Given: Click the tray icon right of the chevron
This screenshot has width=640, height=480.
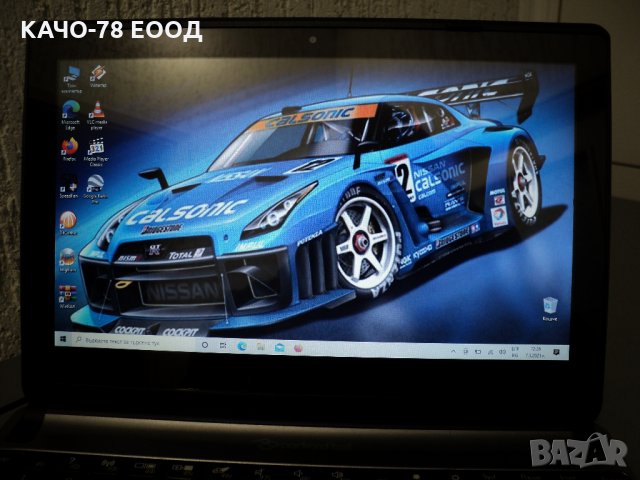Looking at the screenshot, I should point(466,351).
